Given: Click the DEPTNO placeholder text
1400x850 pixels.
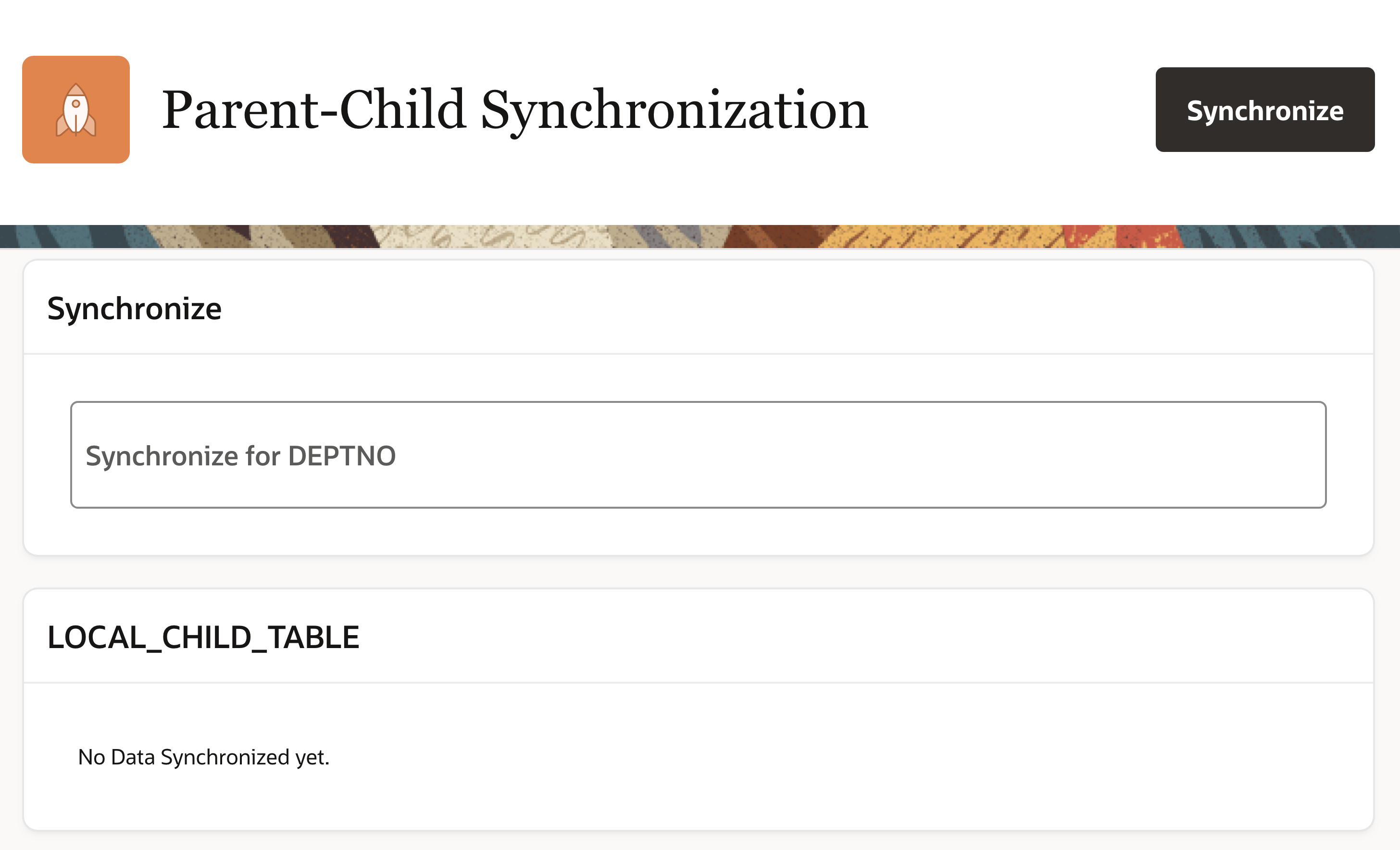Looking at the screenshot, I should [341, 456].
